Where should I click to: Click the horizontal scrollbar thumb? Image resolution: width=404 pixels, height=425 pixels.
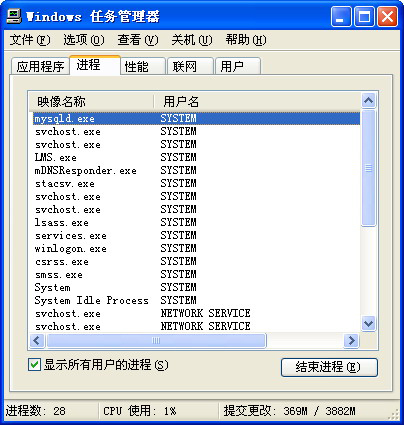(x=156, y=341)
